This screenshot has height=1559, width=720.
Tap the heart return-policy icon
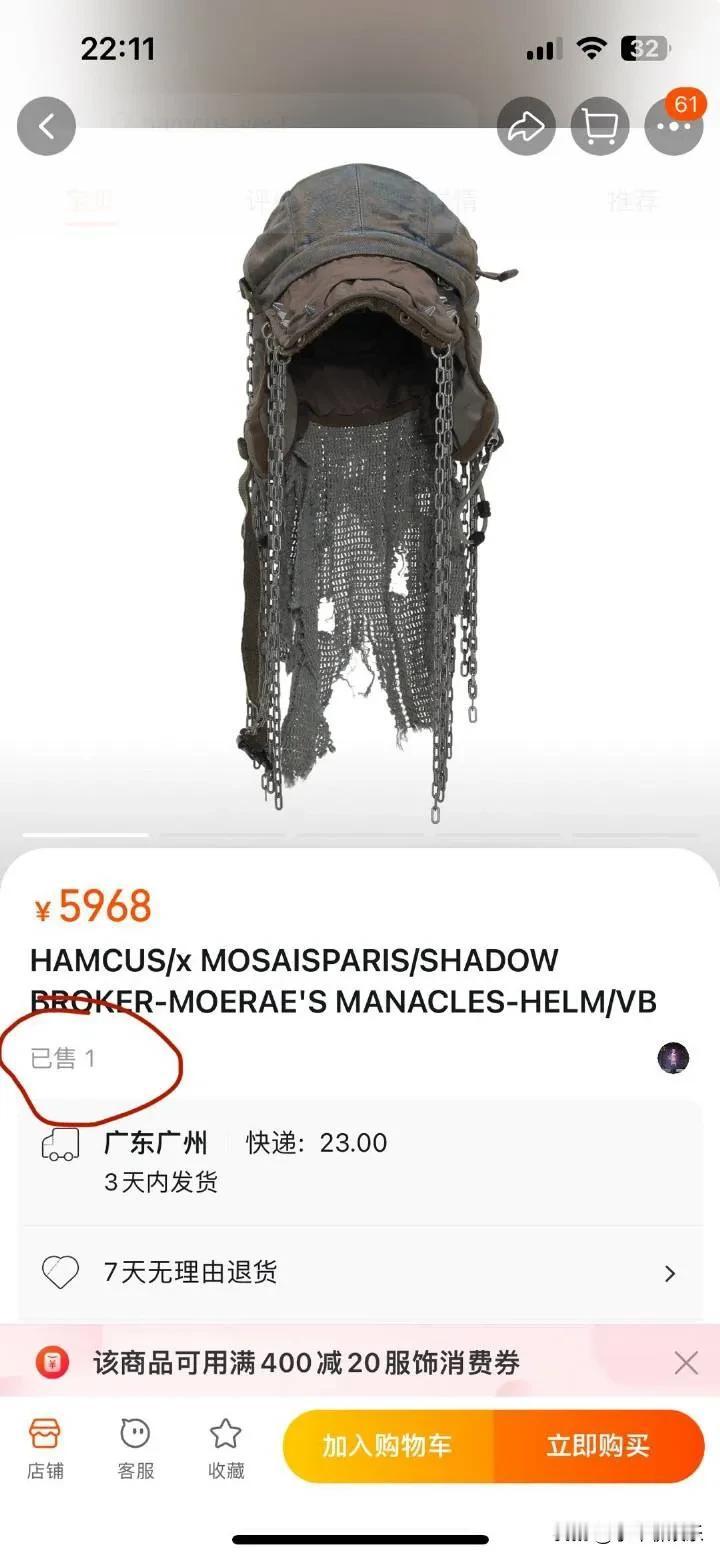pos(60,1272)
